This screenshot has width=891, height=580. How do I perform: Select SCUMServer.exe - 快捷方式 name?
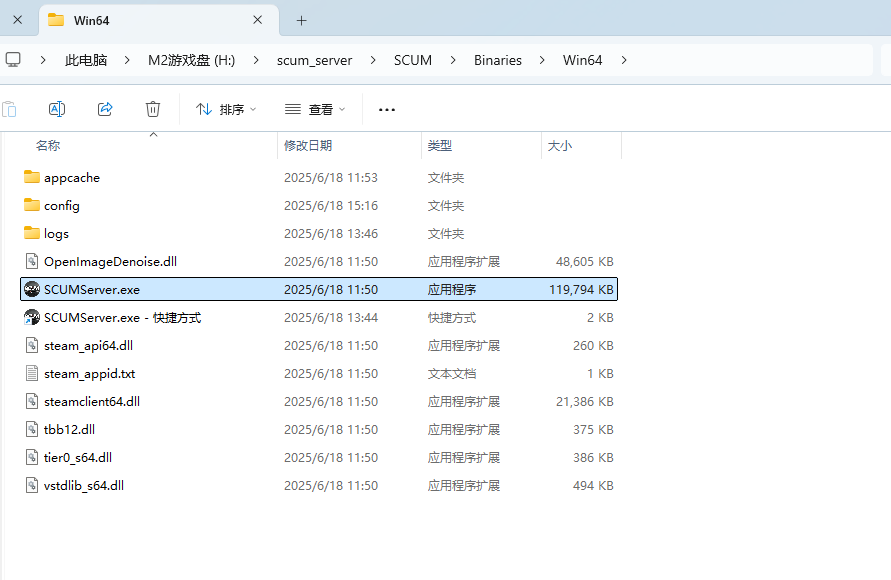[123, 318]
